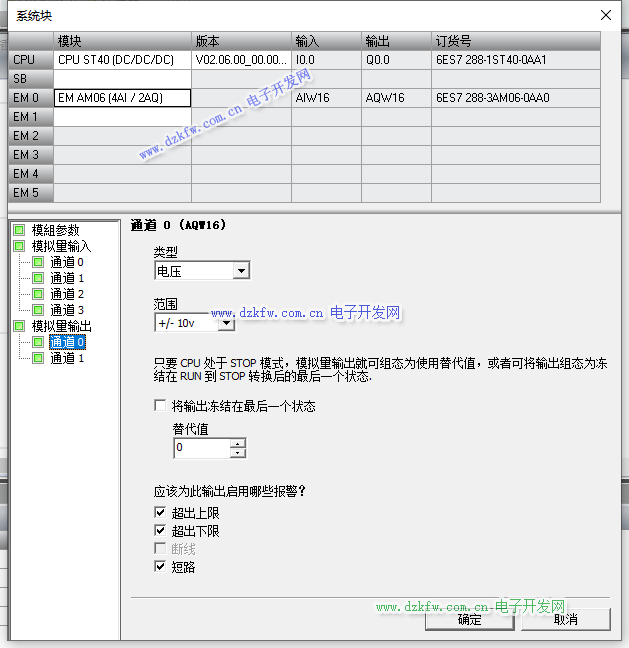Select output 通道 1 tree node

[x=67, y=358]
